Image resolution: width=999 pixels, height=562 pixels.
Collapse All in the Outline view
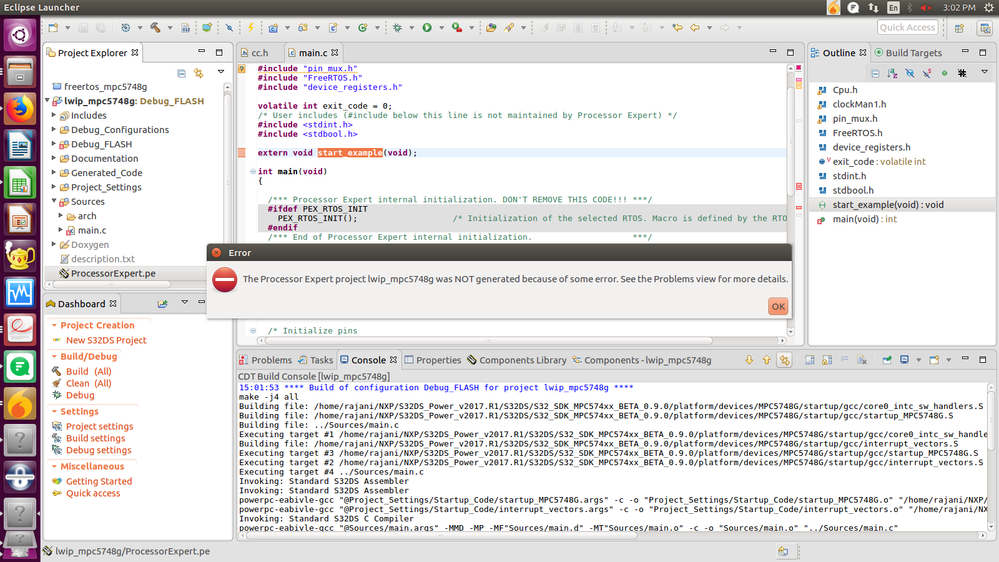[x=875, y=73]
